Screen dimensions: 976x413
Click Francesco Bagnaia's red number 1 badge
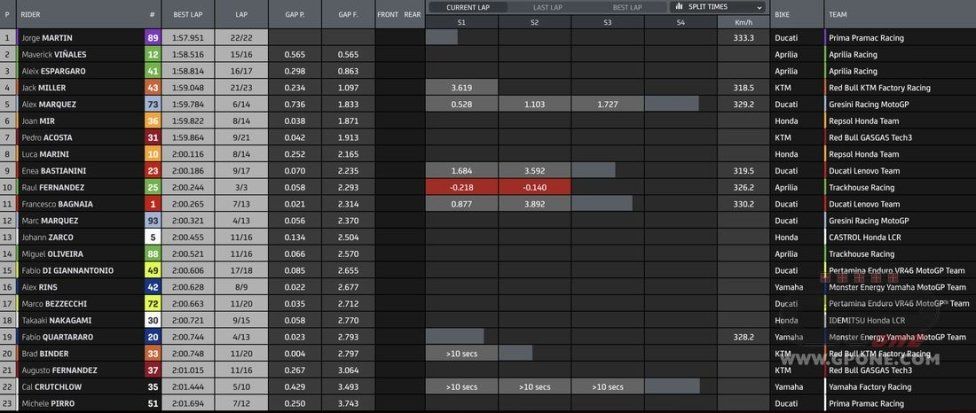[x=152, y=204]
